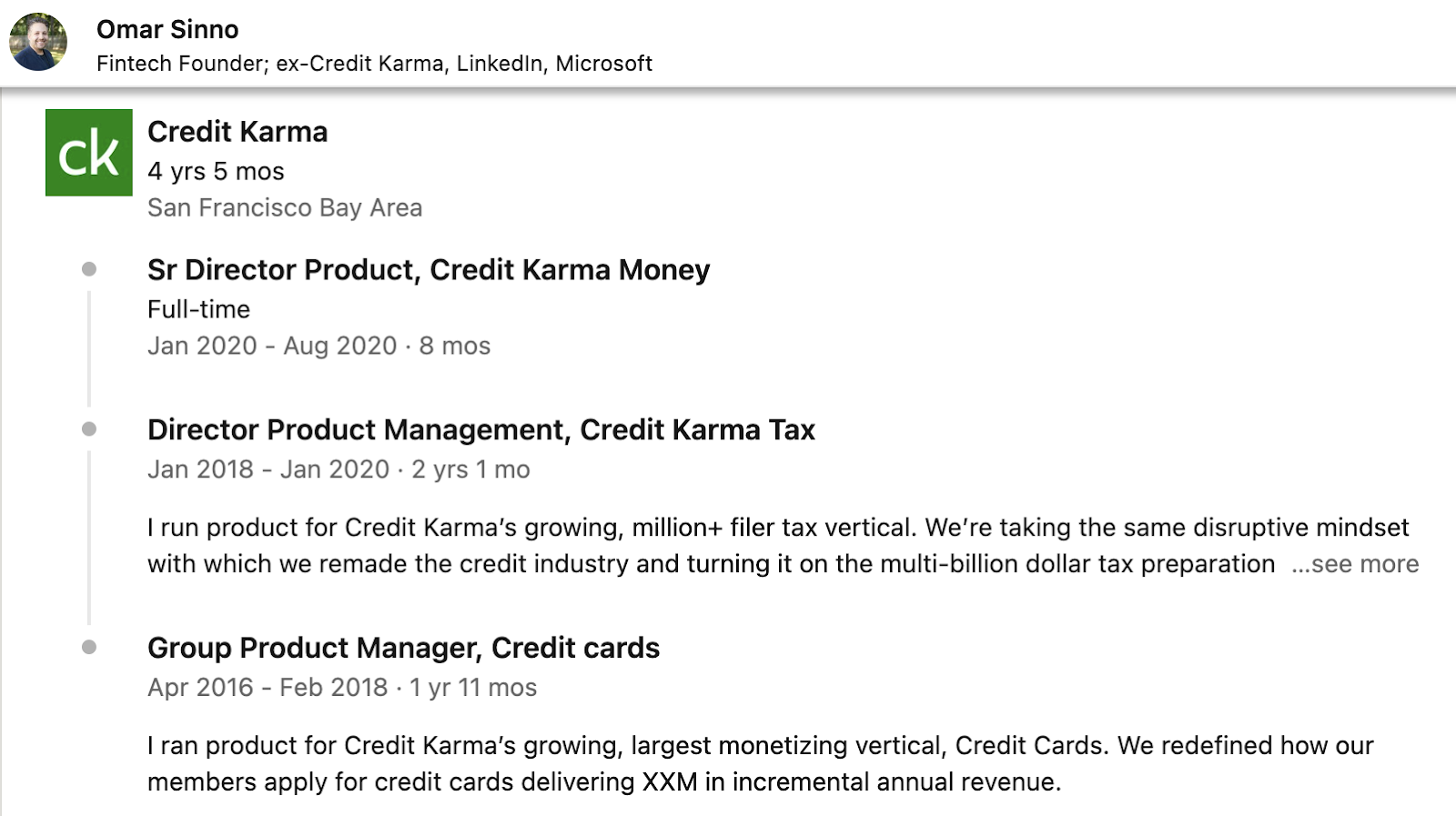The height and width of the screenshot is (816, 1456).
Task: Click the Fintech Founder headline text
Action: pyautogui.click(x=374, y=64)
